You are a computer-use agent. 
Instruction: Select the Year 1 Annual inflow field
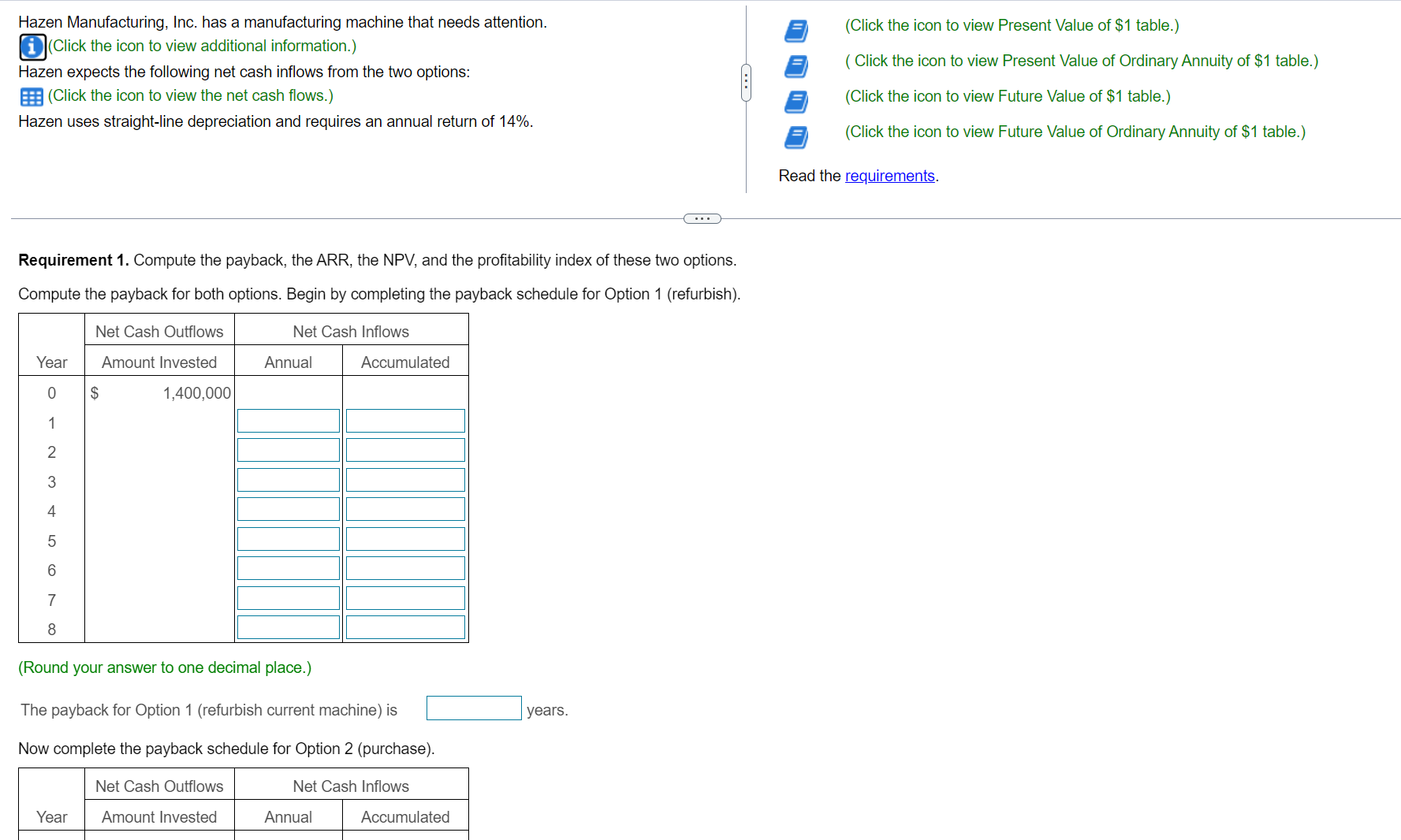(289, 421)
